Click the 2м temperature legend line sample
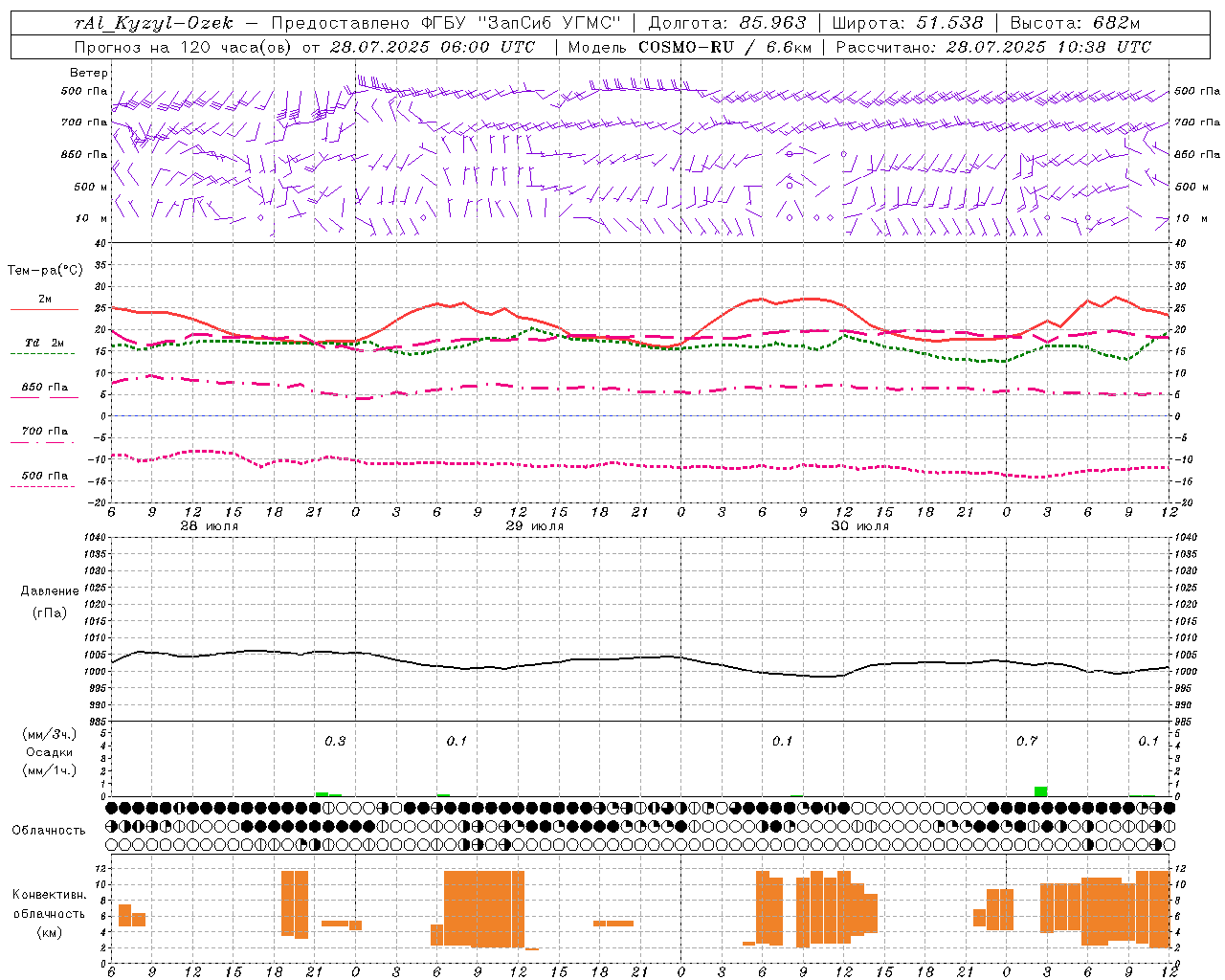This screenshot has width=1225, height=980. [45, 310]
